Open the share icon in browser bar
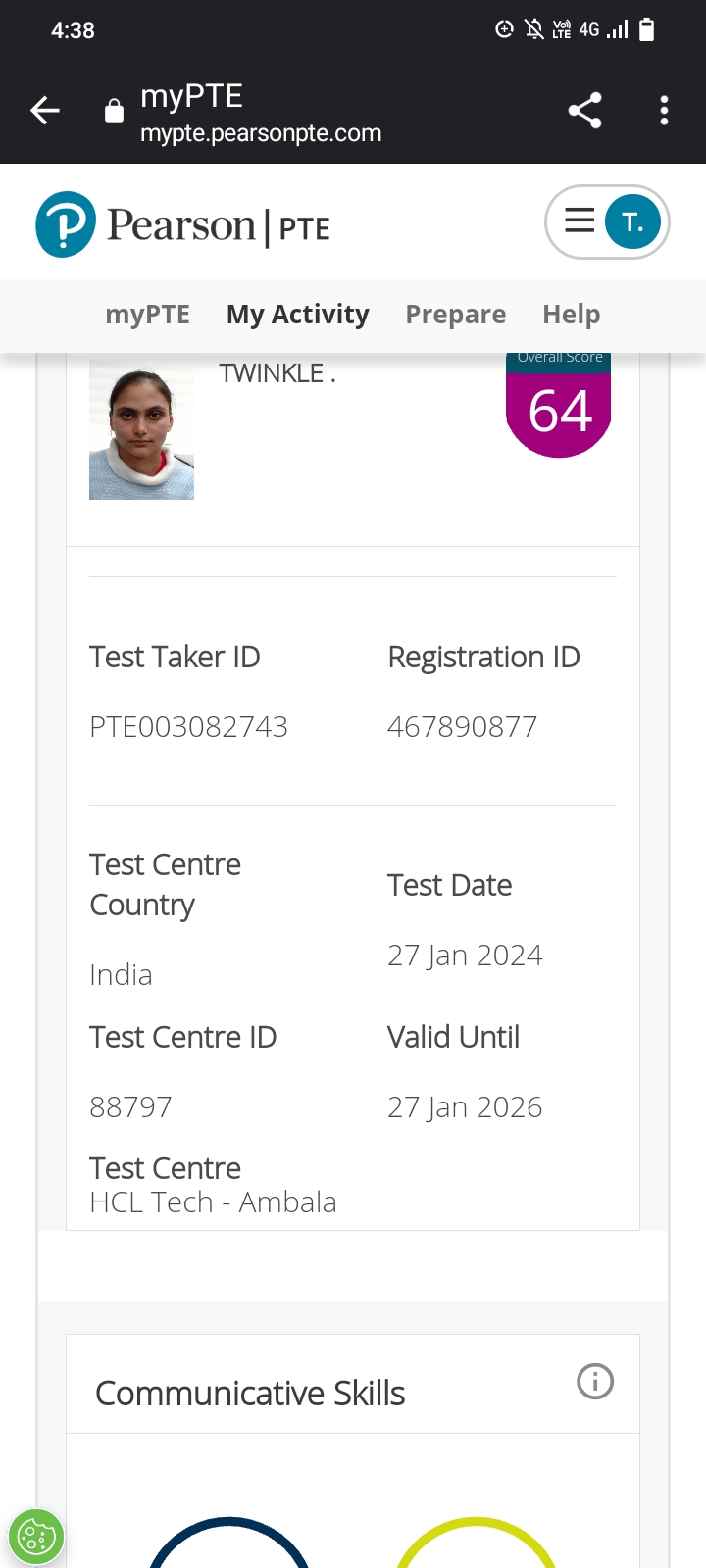The width and height of the screenshot is (706, 1568). 585,111
